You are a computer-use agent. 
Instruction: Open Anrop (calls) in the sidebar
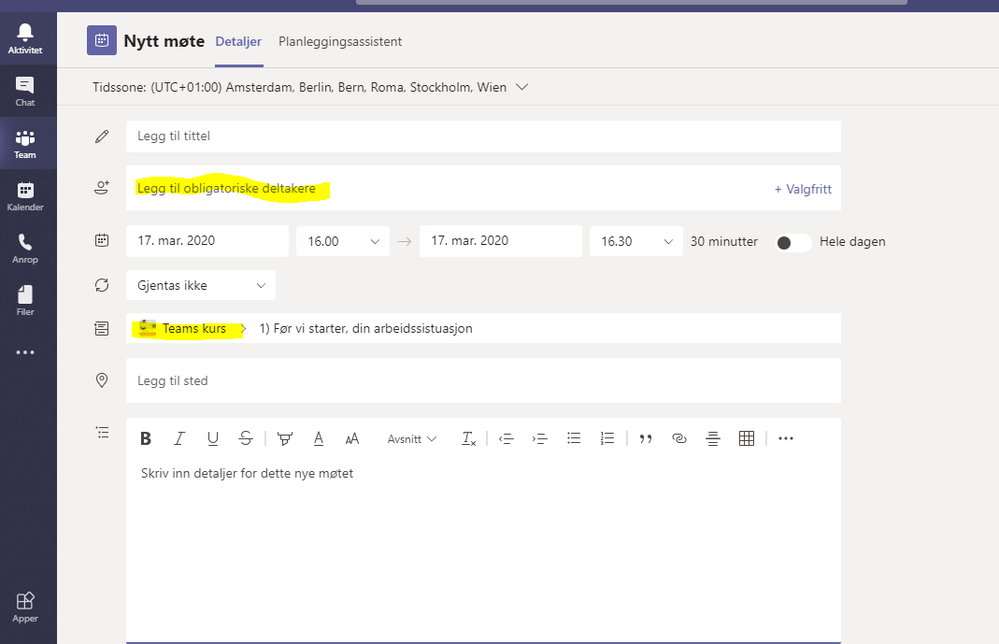click(x=25, y=248)
